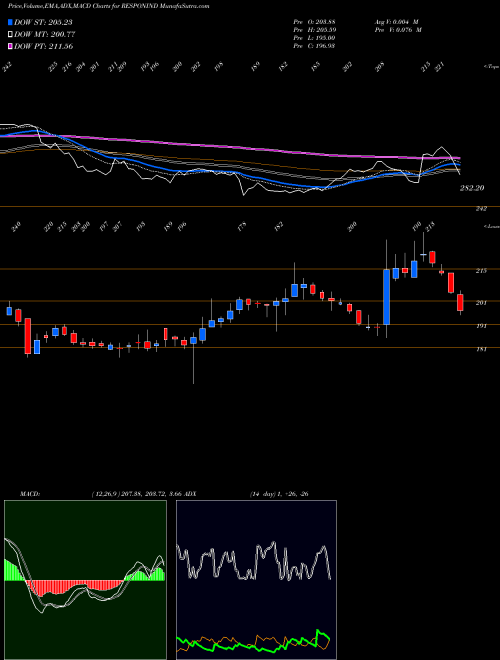Click the 181 price level label
The width and height of the screenshot is (500, 660).
[481, 349]
